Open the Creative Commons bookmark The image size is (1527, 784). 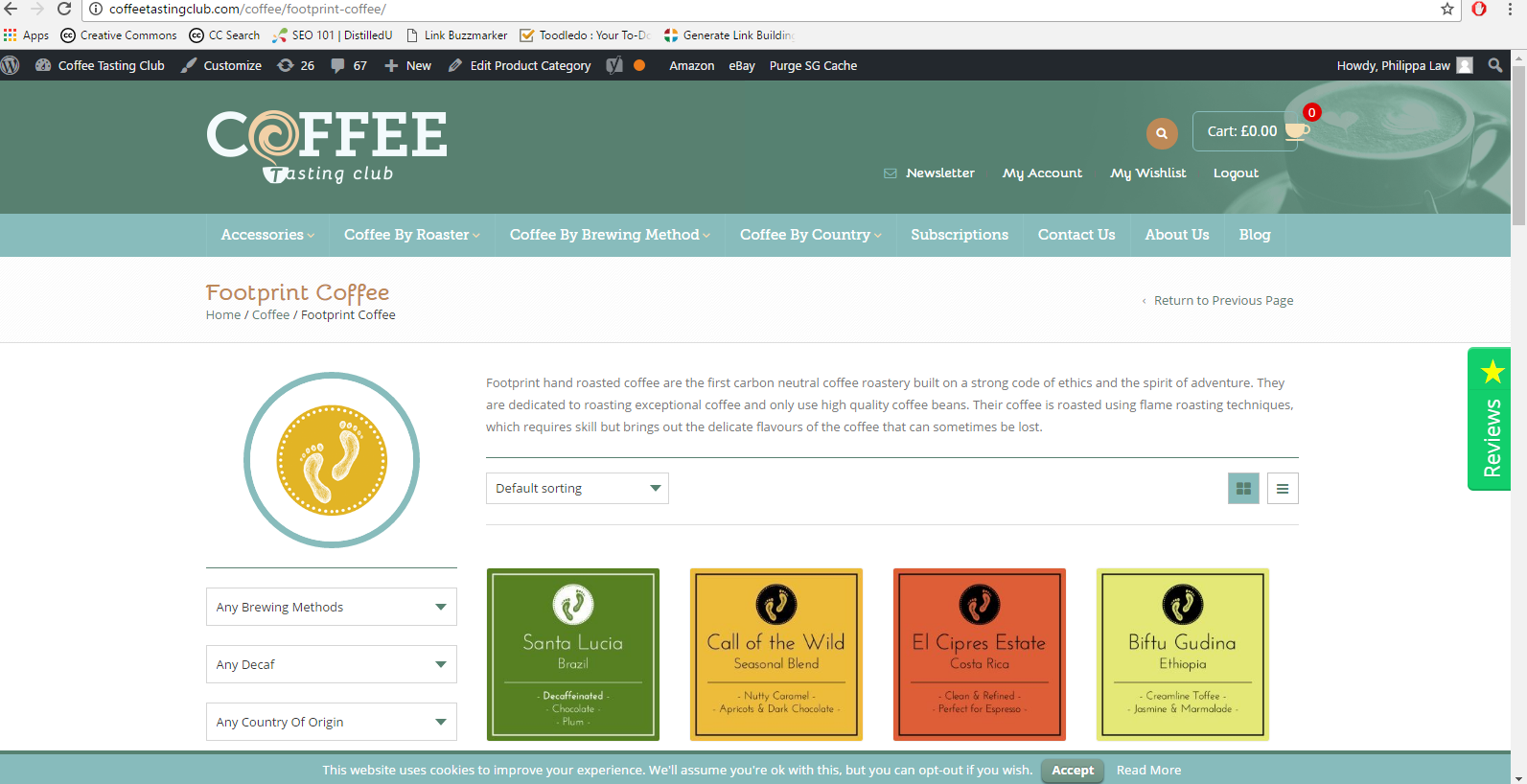pyautogui.click(x=119, y=35)
